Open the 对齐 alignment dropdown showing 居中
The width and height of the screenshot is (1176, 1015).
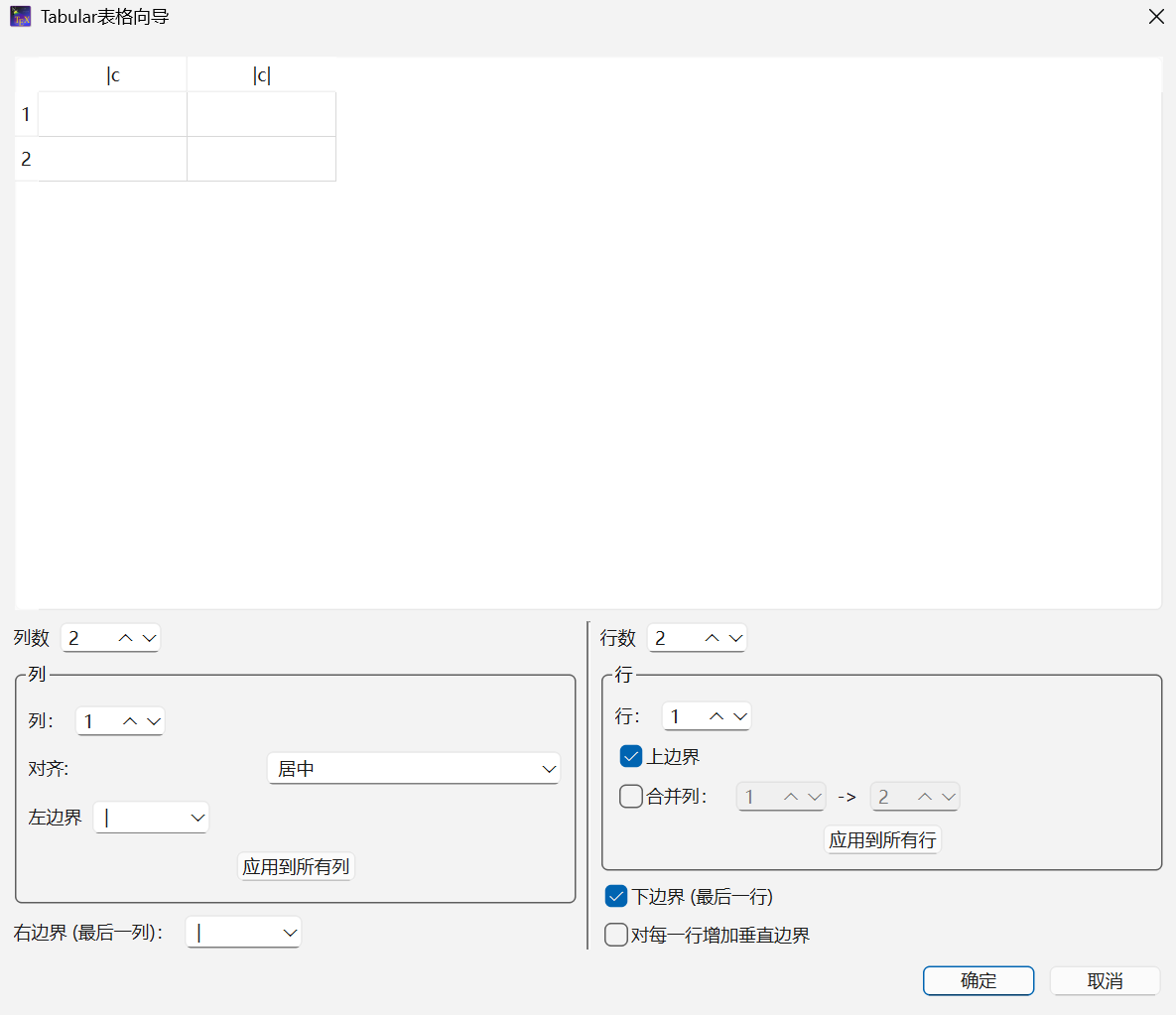pos(414,769)
